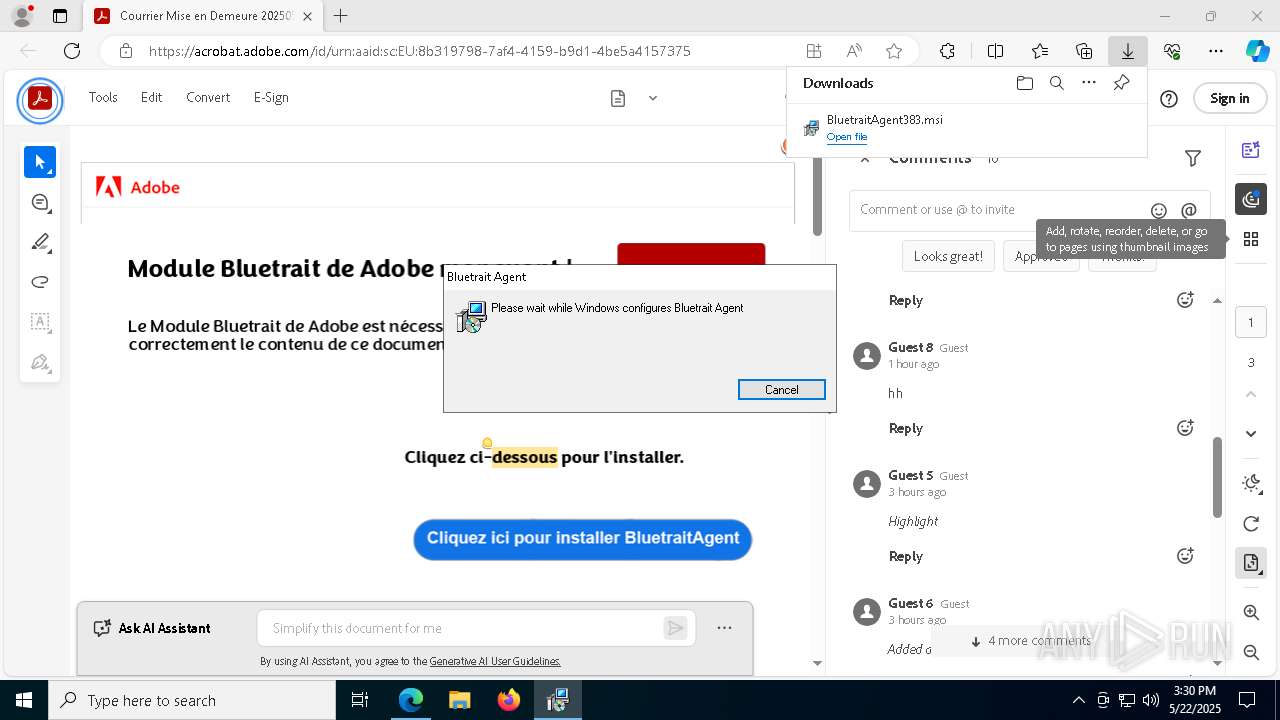The width and height of the screenshot is (1280, 720).
Task: Close the Comments panel
Action: tap(865, 158)
